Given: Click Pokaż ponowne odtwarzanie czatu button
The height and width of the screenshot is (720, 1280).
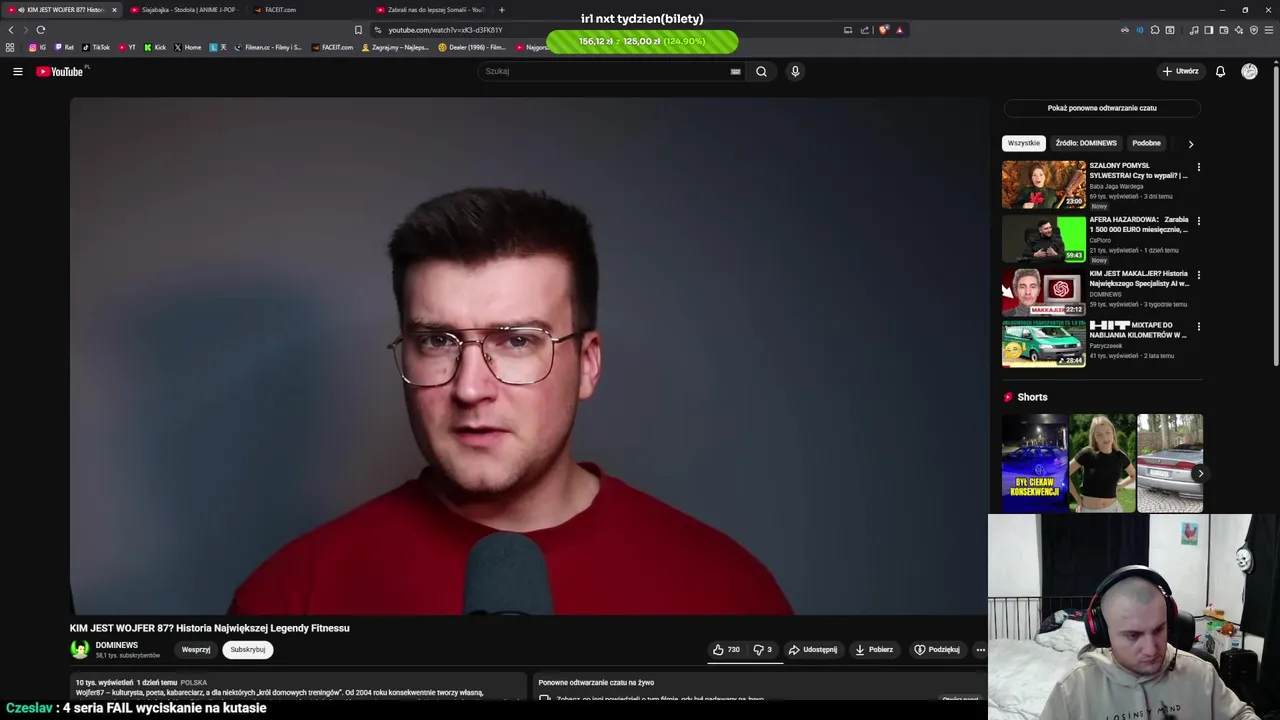Looking at the screenshot, I should point(1102,108).
